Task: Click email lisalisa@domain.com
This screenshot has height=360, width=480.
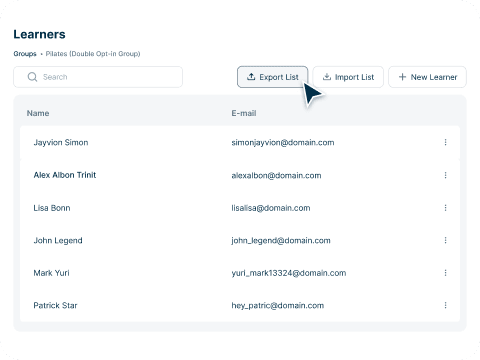Action: (271, 208)
